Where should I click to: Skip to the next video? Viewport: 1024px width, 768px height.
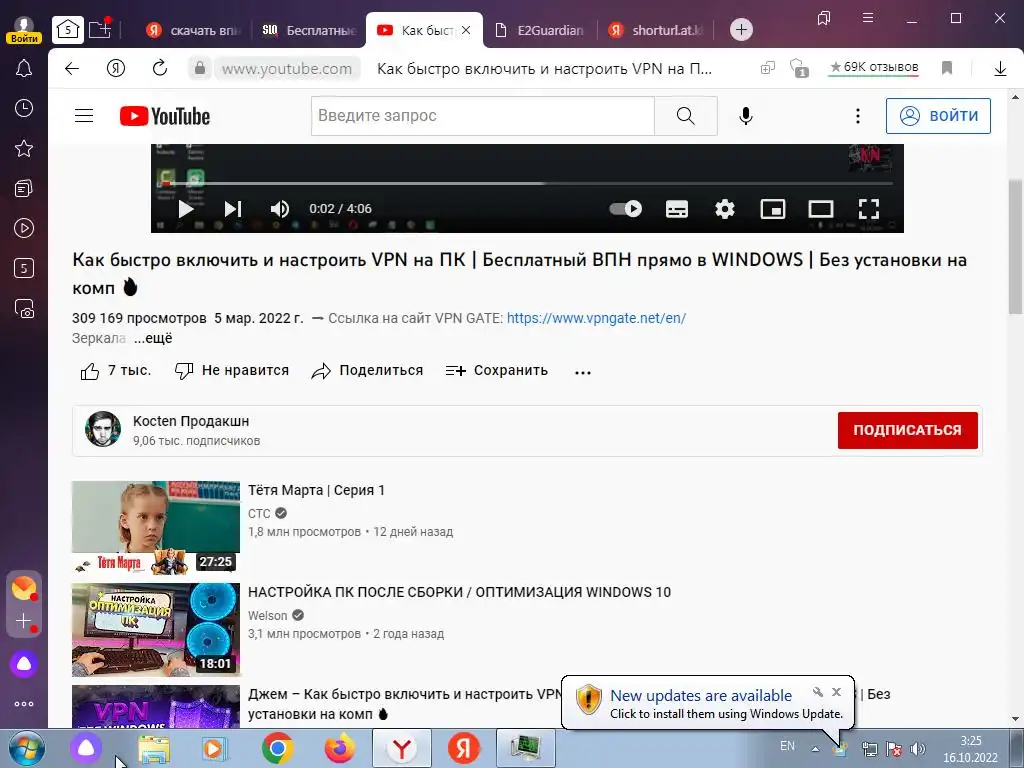pos(233,209)
